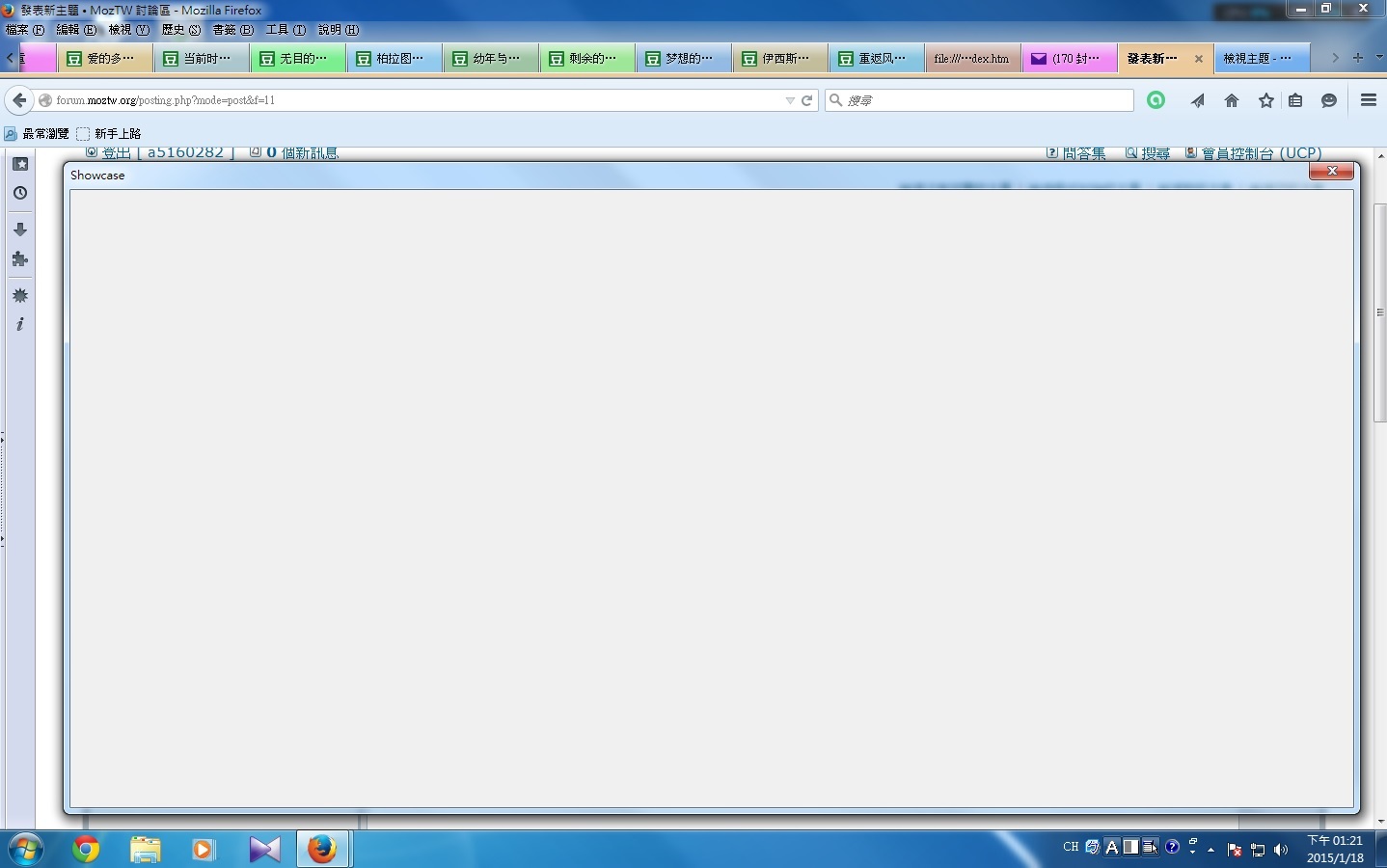The image size is (1387, 868).
Task: Click the info 'i' sidebar icon
Action: [20, 324]
